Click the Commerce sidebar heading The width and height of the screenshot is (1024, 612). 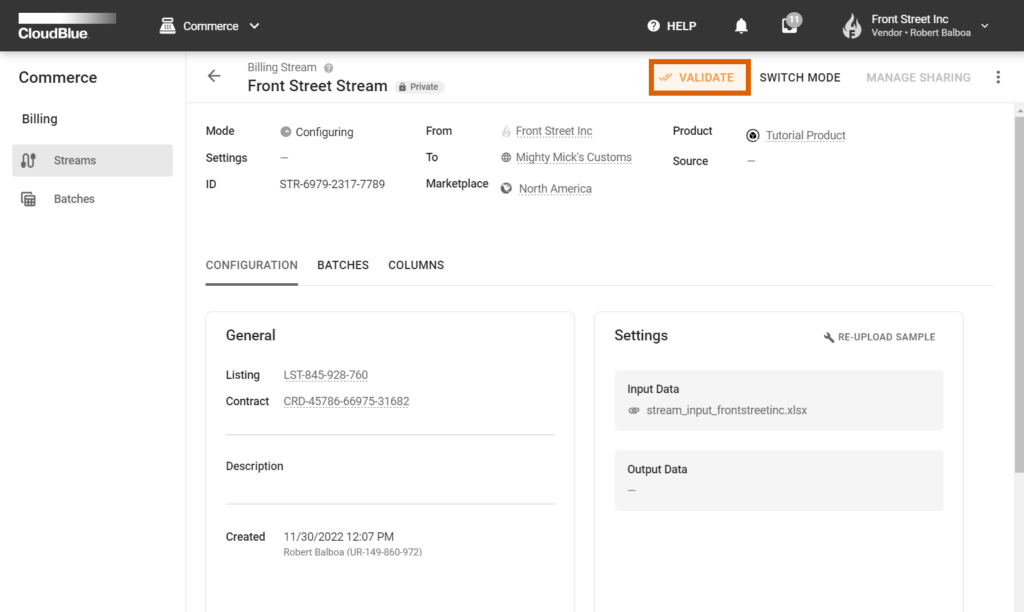pyautogui.click(x=57, y=77)
